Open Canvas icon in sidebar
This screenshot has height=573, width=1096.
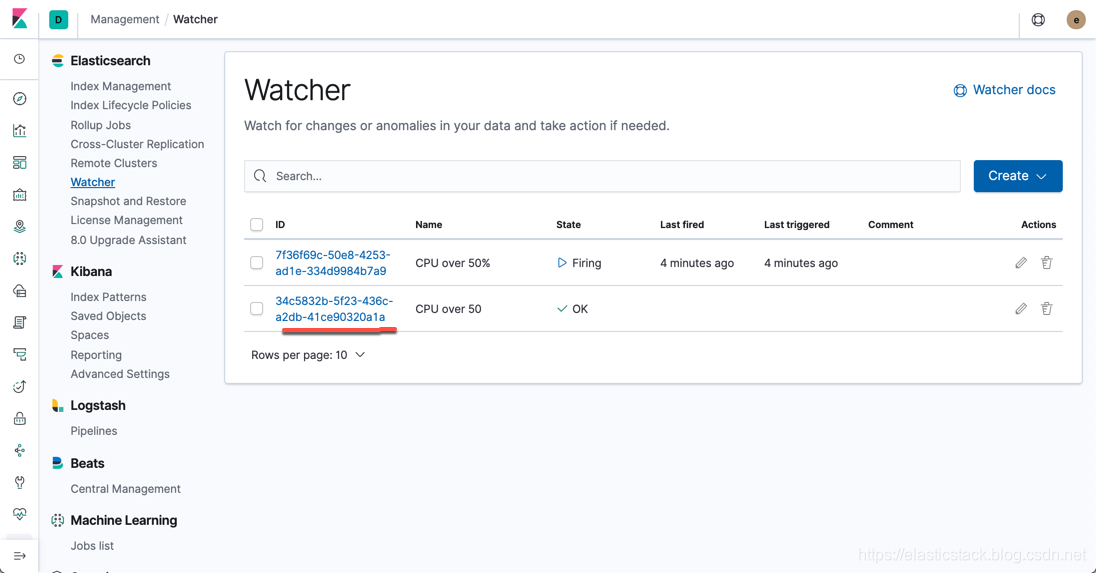click(x=20, y=195)
